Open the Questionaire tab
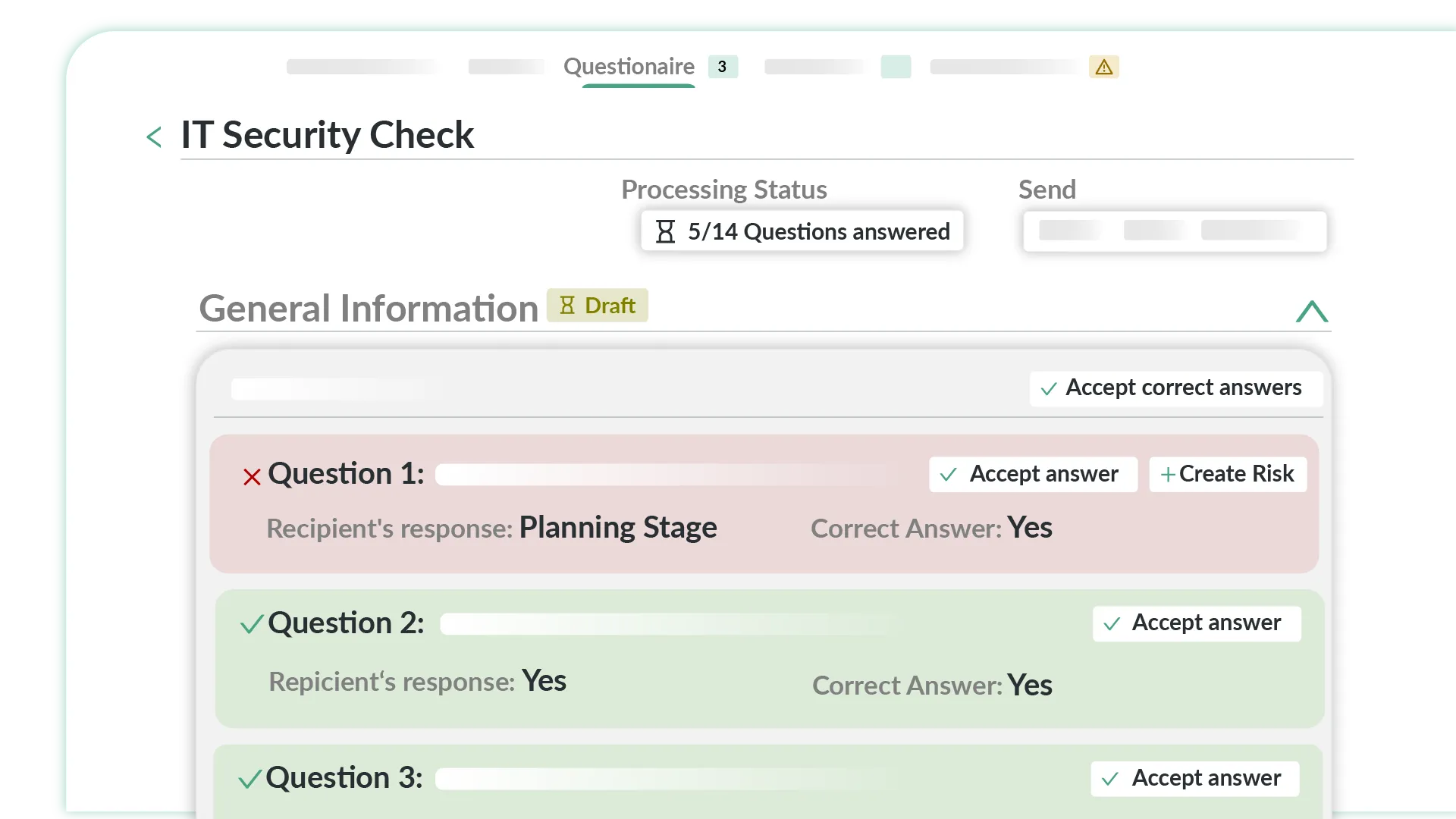This screenshot has width=1456, height=819. click(629, 67)
